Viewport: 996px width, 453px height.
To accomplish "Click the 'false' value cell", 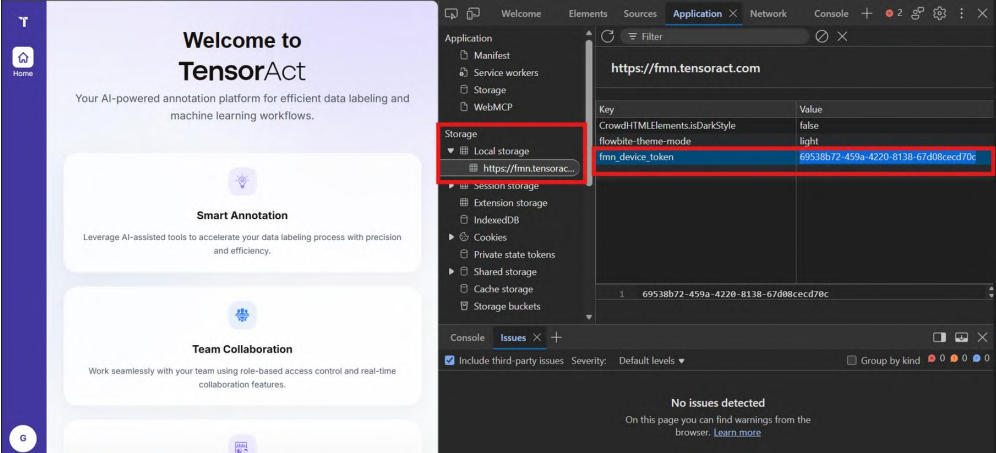I will pos(895,126).
